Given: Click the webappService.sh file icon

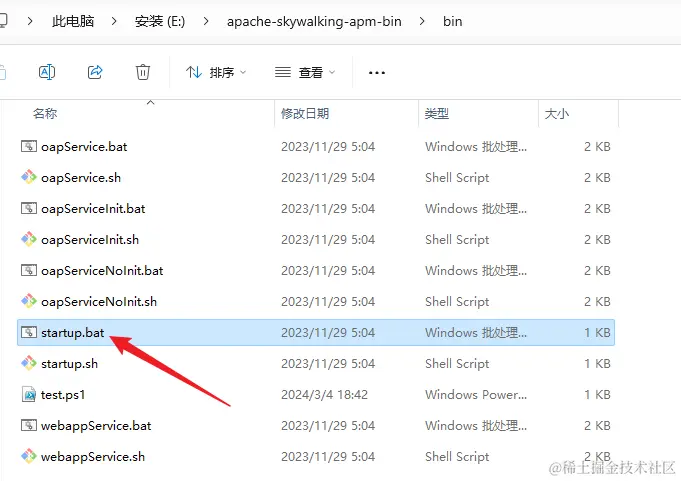Looking at the screenshot, I should coord(29,456).
